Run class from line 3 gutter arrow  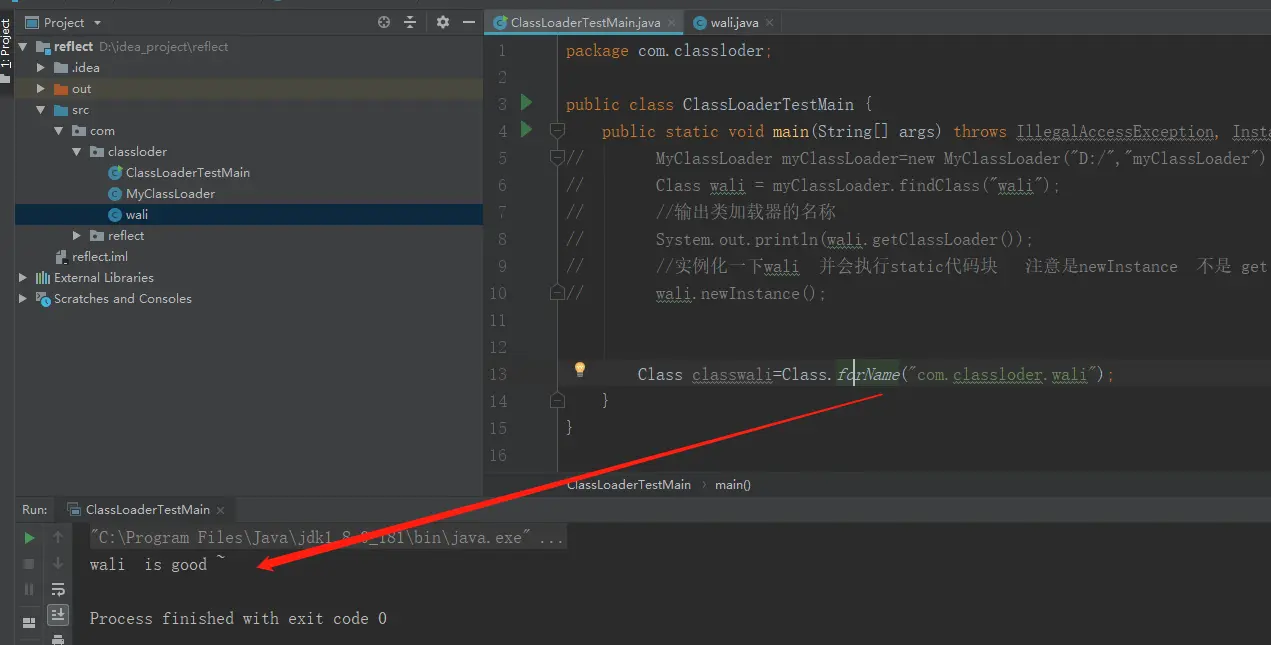click(x=526, y=103)
